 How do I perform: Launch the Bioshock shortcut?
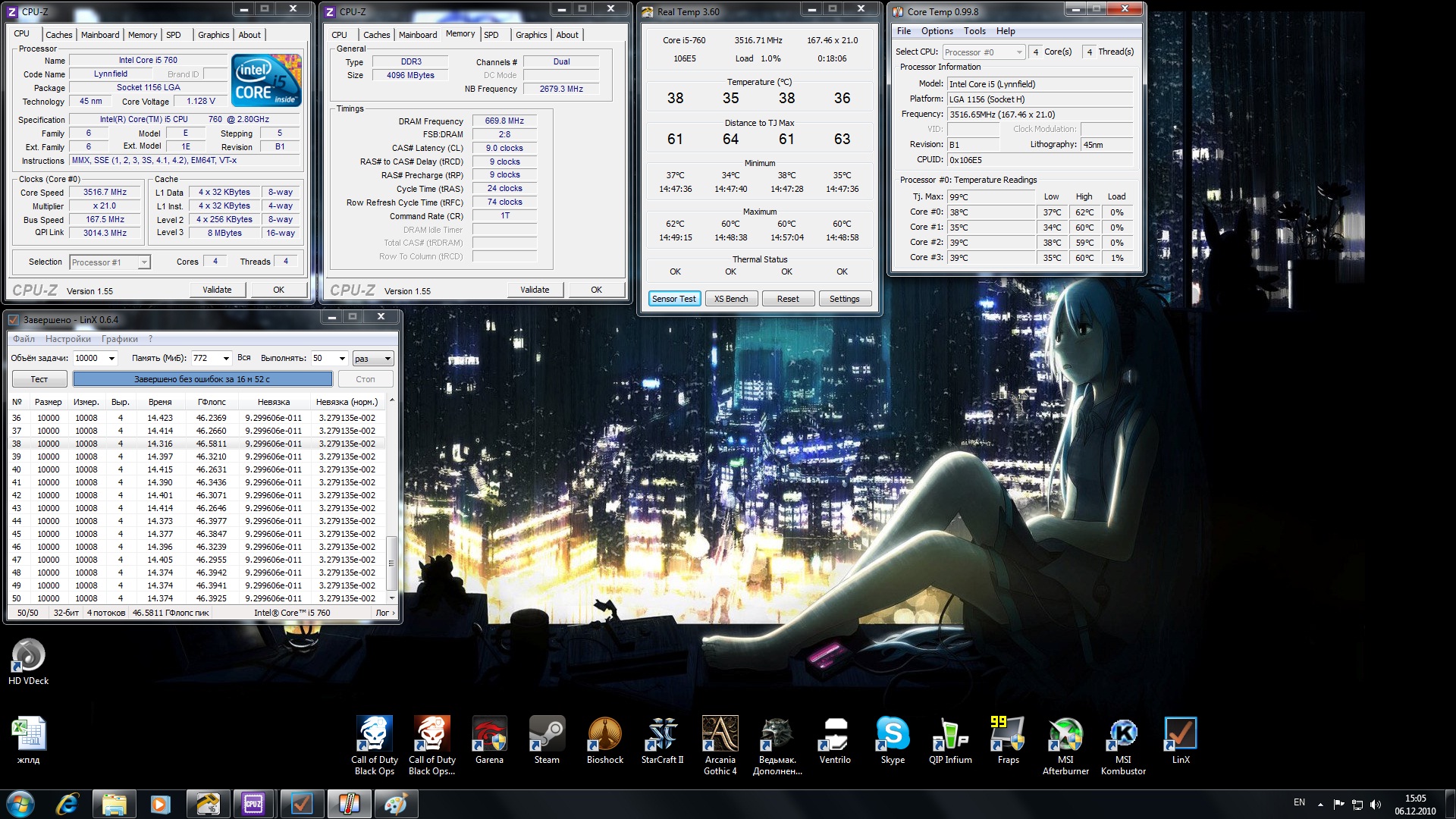coord(605,740)
